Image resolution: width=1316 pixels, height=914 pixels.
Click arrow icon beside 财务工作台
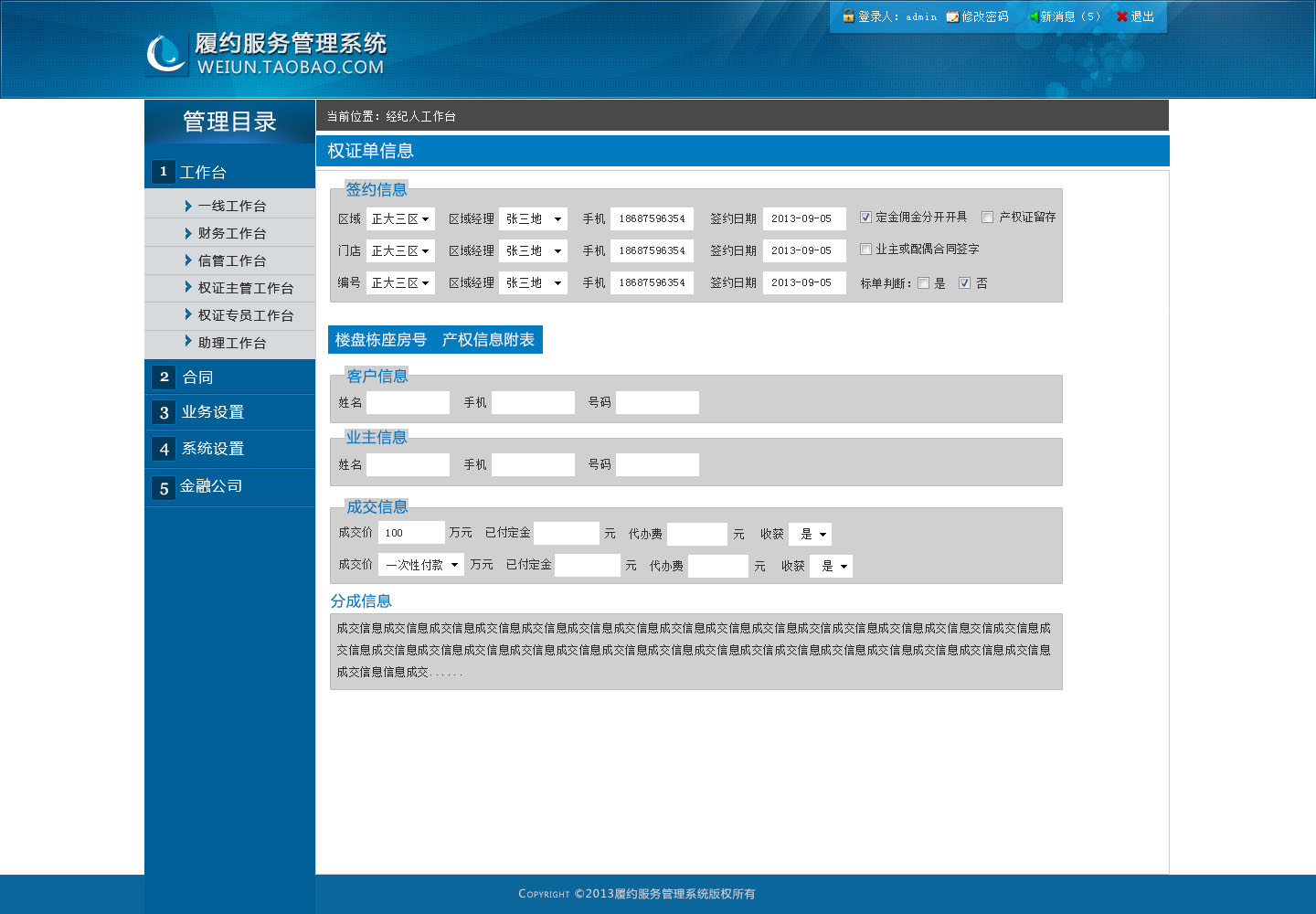(187, 233)
